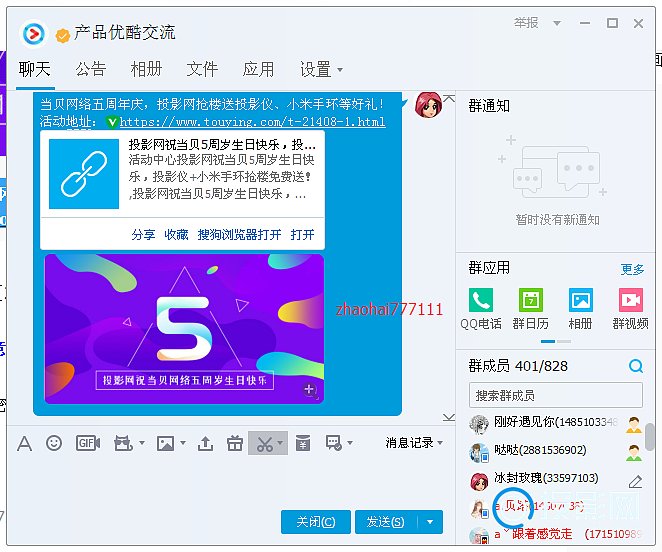Viewport: 662px width, 552px height.
Task: Click the link card title 投影网祝当贝5周岁生日快乐
Action: coord(222,145)
